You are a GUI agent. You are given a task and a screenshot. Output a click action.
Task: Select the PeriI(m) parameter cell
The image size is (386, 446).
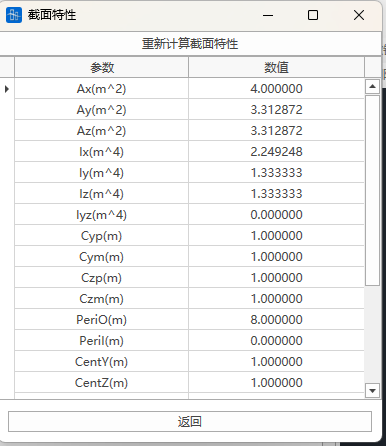coord(101,341)
